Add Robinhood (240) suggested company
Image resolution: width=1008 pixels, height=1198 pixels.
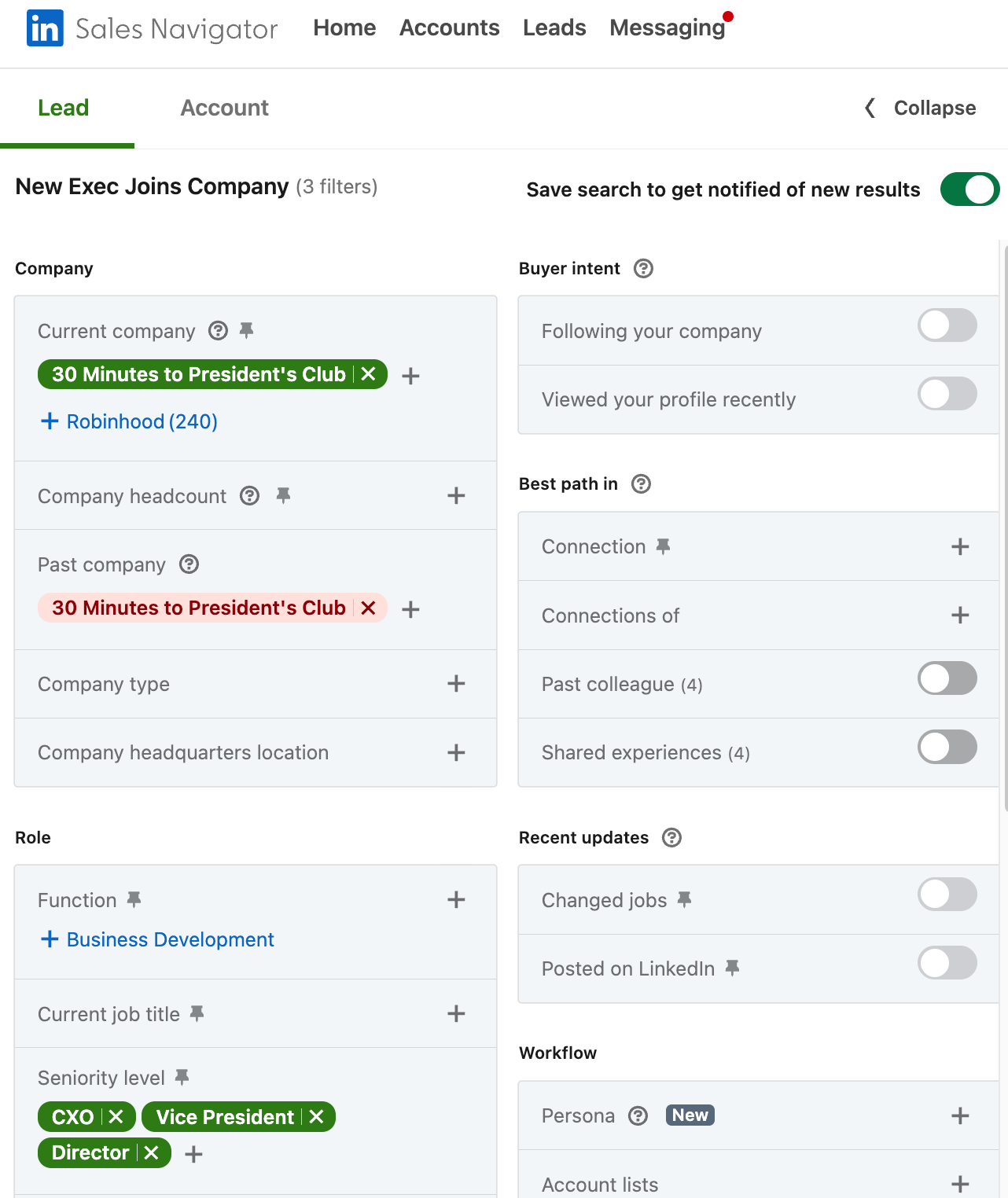click(129, 421)
